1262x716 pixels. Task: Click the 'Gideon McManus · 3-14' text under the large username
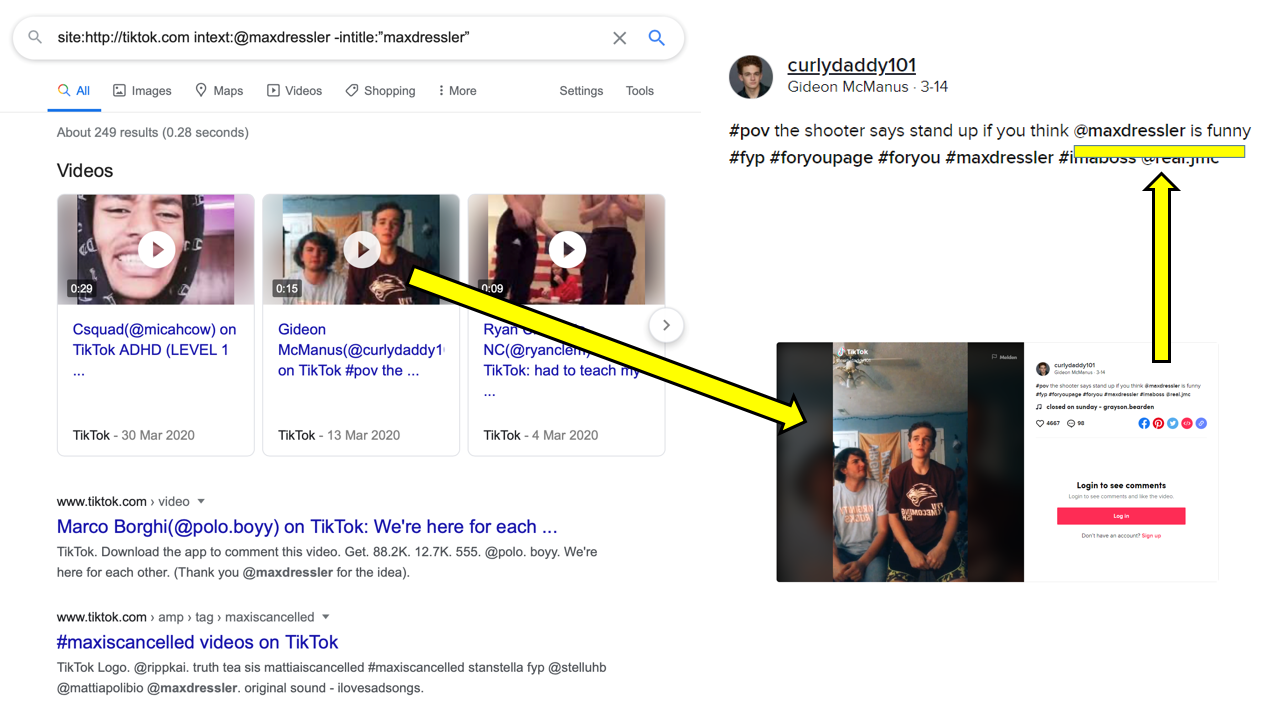click(868, 87)
